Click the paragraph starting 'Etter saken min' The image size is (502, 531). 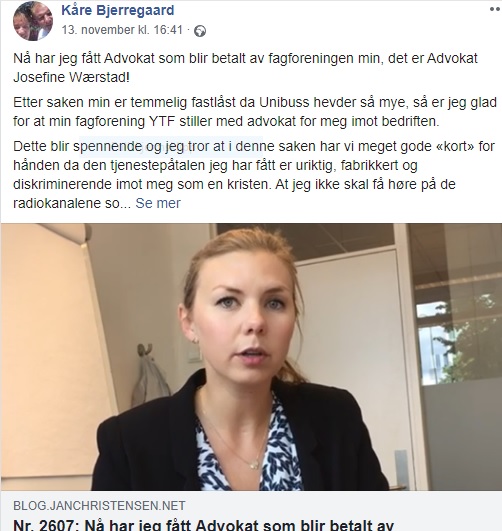[x=255, y=112]
